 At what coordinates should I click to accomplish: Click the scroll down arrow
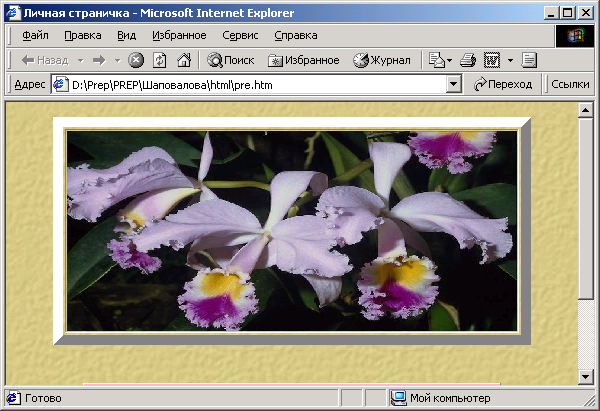[585, 377]
